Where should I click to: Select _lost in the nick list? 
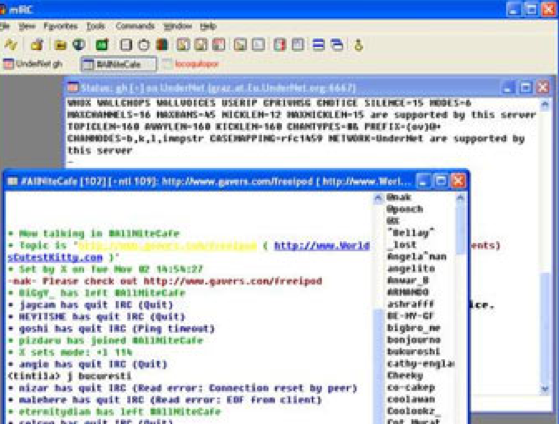[x=402, y=245]
